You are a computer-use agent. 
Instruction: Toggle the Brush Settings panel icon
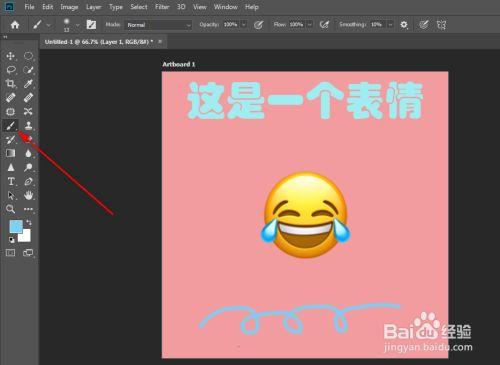[91, 25]
